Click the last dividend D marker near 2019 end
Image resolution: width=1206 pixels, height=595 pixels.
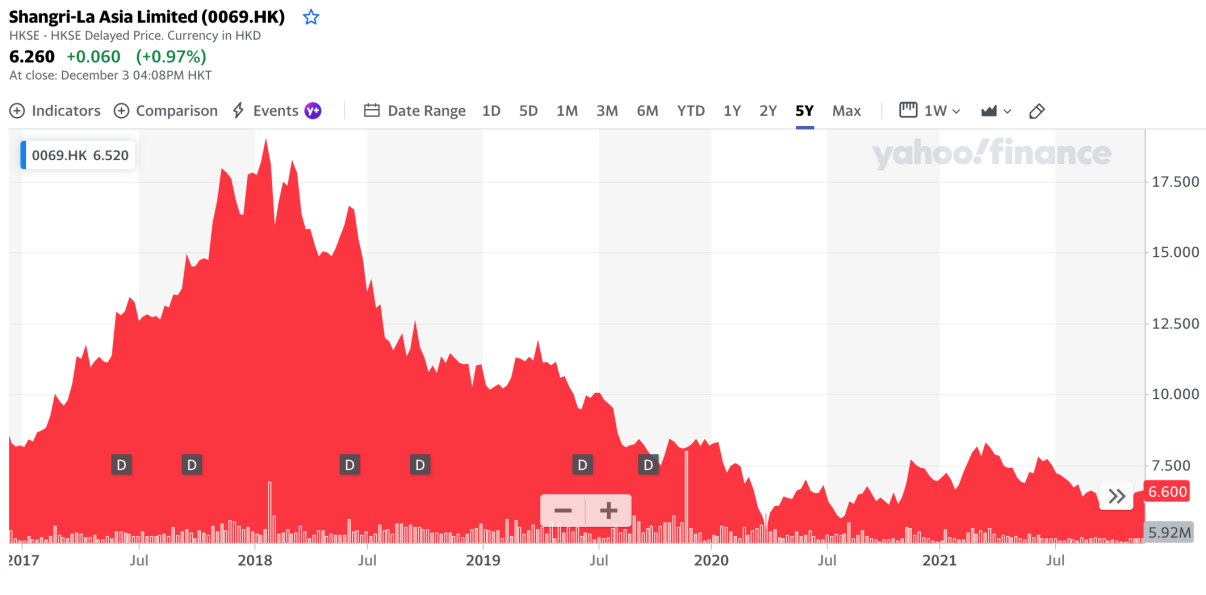[649, 464]
